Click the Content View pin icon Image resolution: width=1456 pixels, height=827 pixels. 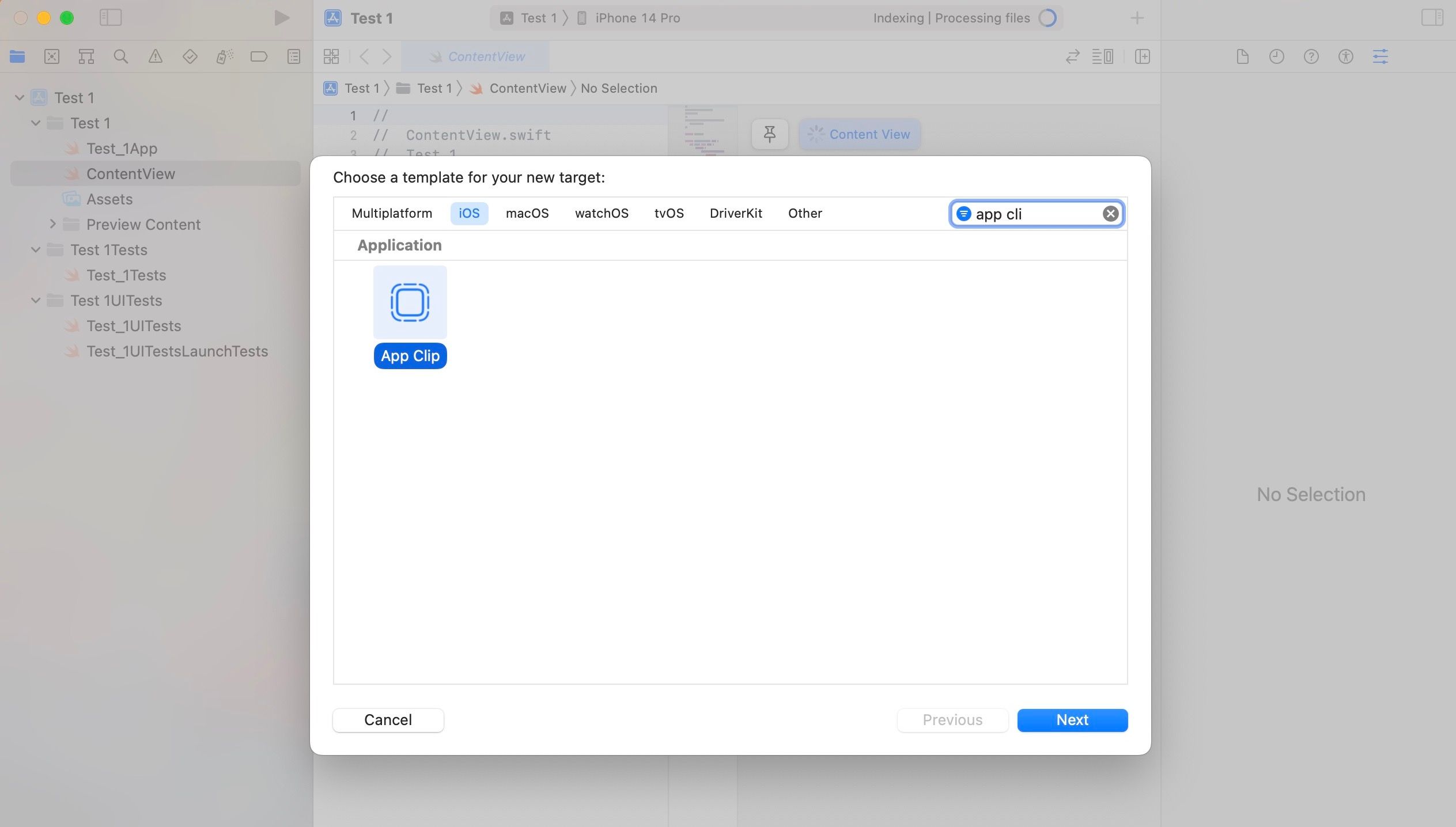pos(770,133)
